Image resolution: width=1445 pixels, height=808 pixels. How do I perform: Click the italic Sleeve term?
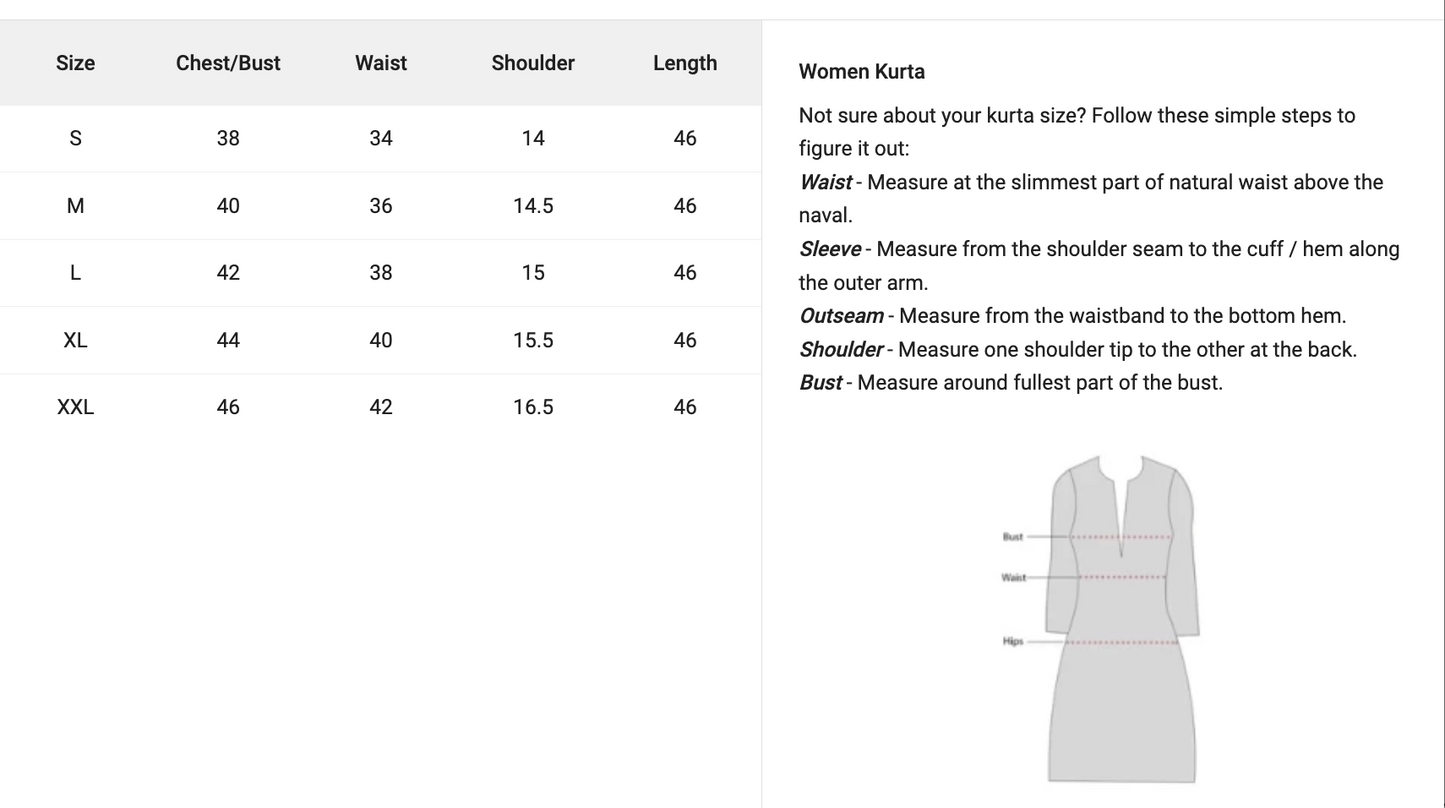(829, 249)
